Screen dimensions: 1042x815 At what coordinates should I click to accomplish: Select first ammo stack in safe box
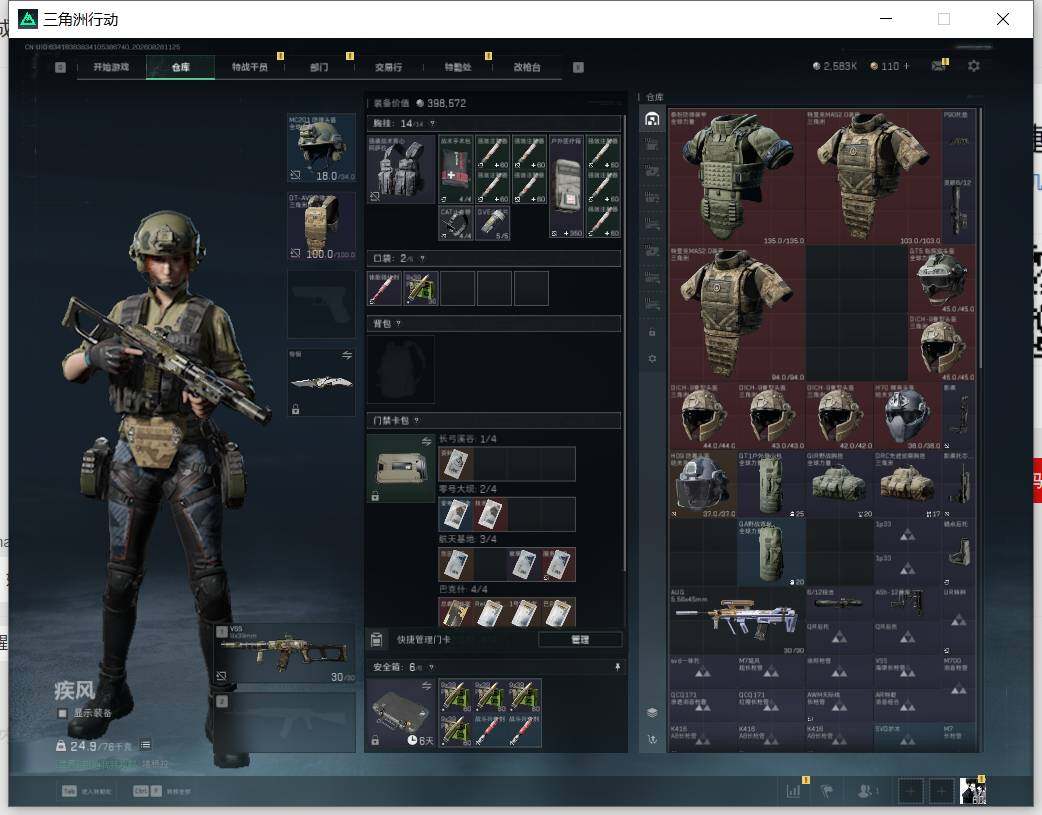click(x=456, y=695)
